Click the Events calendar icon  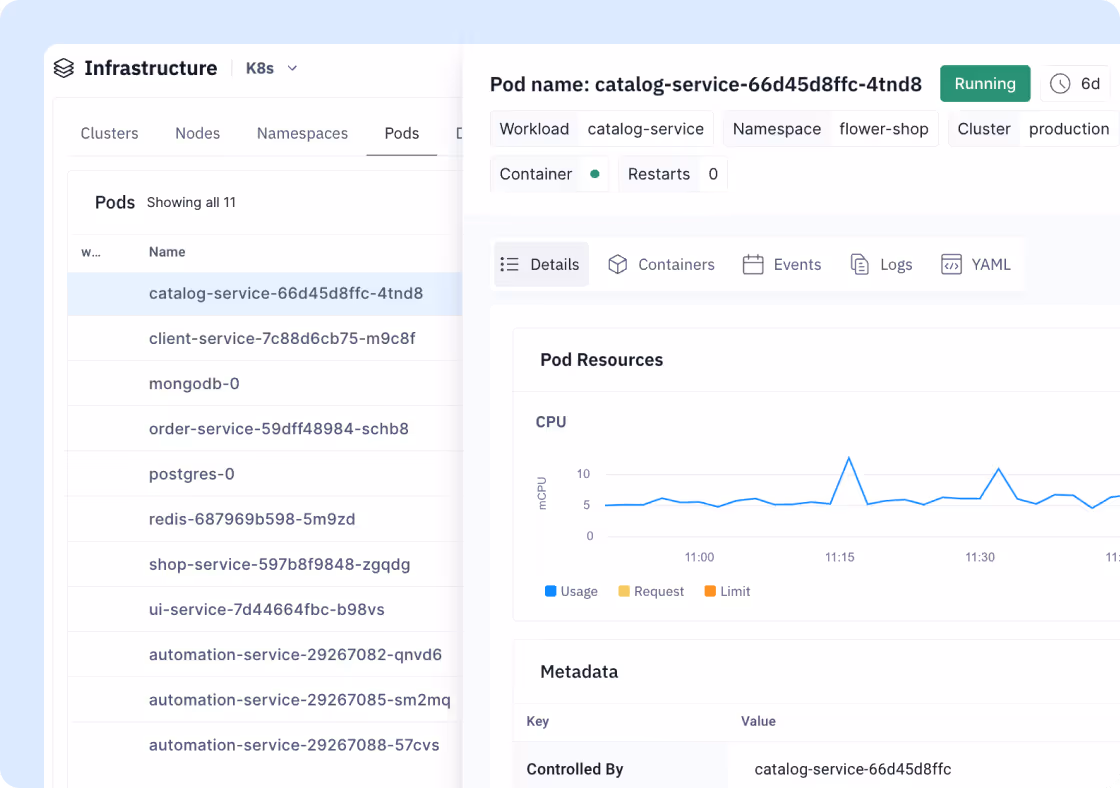pos(753,264)
